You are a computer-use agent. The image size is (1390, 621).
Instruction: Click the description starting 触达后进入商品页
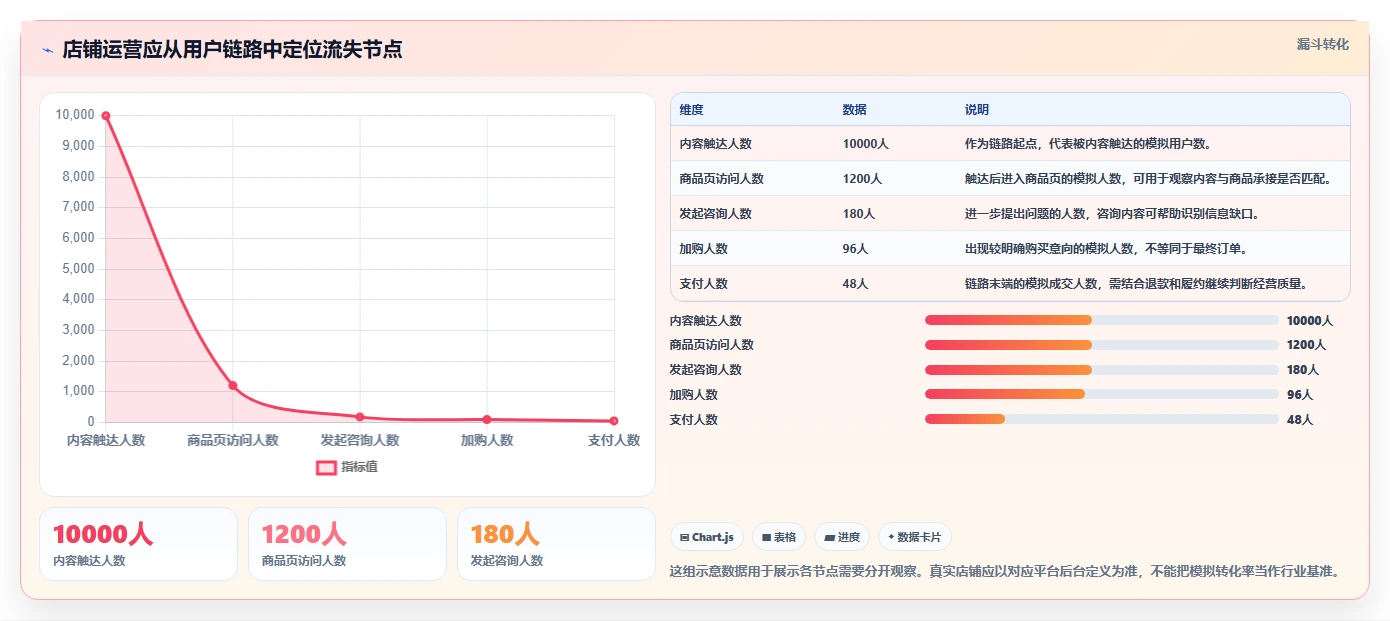[1148, 179]
